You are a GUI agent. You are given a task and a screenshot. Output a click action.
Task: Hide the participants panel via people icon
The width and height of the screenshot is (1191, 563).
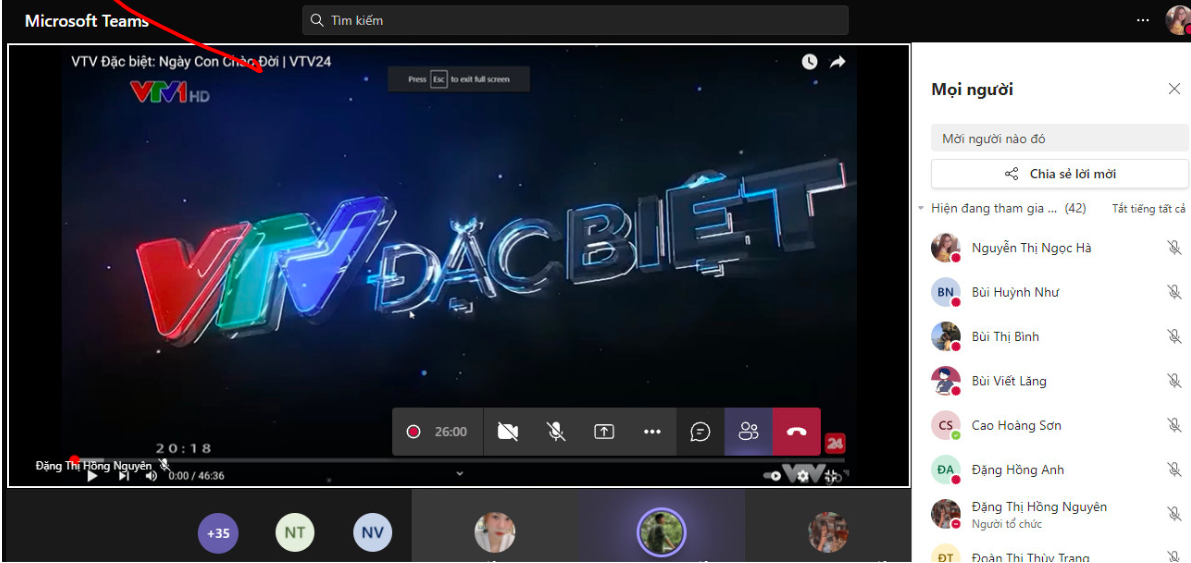(749, 432)
